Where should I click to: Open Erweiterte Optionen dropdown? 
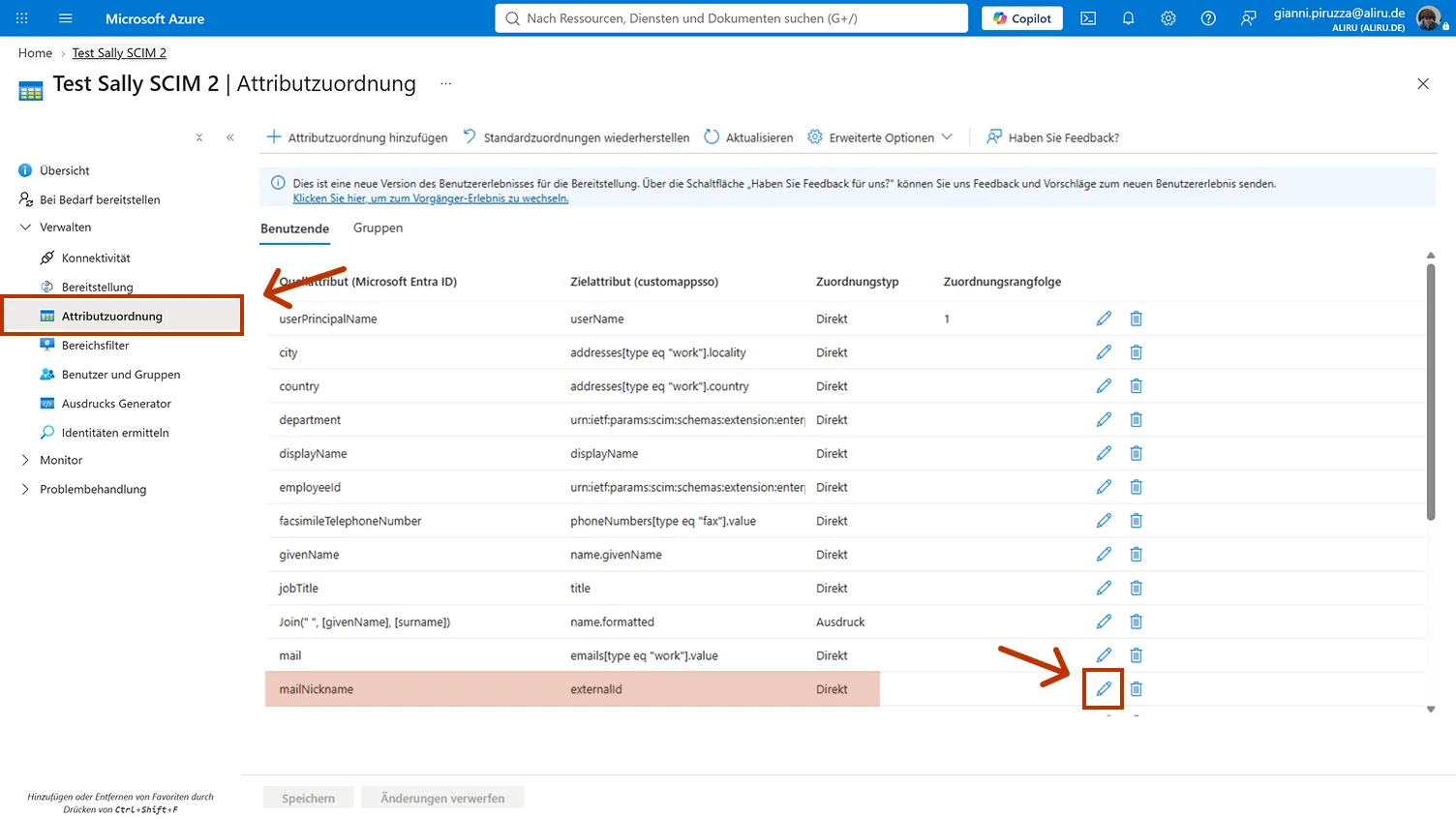(880, 137)
